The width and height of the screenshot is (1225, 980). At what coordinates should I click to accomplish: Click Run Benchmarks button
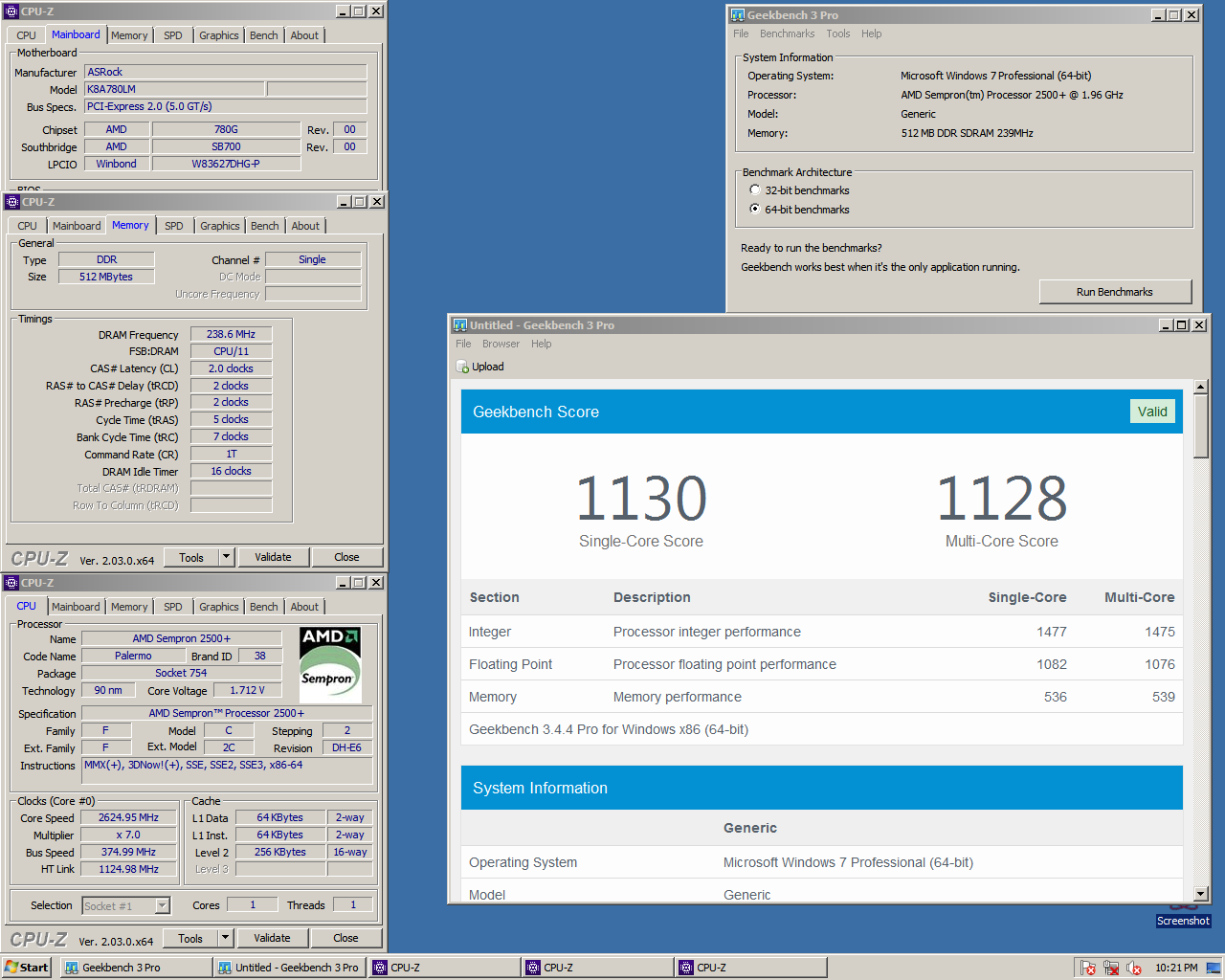click(x=1115, y=292)
